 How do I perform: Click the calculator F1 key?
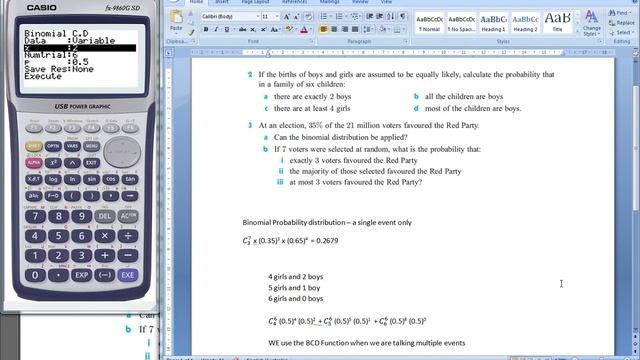(34, 128)
